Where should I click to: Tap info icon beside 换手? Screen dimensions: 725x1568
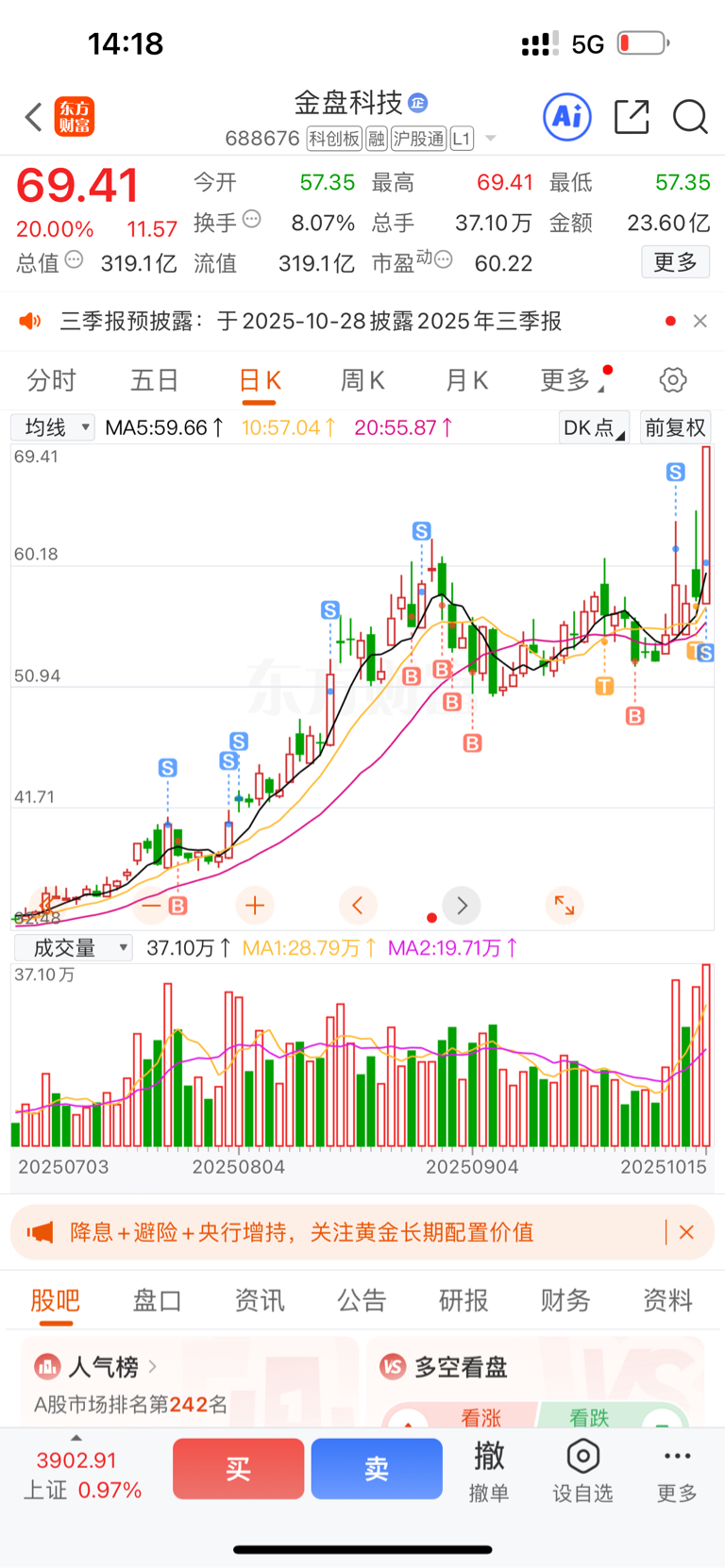[x=252, y=219]
